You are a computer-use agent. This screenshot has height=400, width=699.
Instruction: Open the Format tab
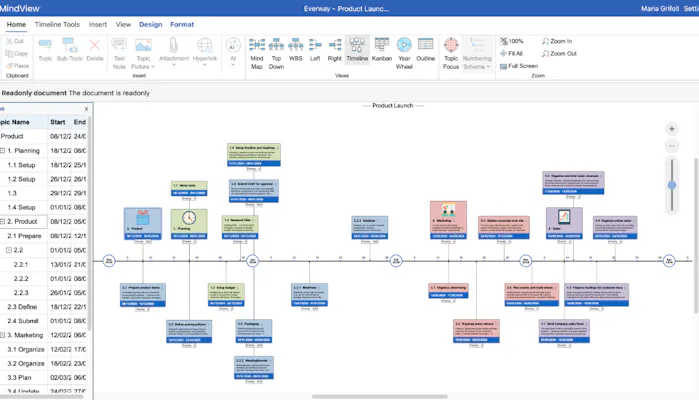point(182,25)
